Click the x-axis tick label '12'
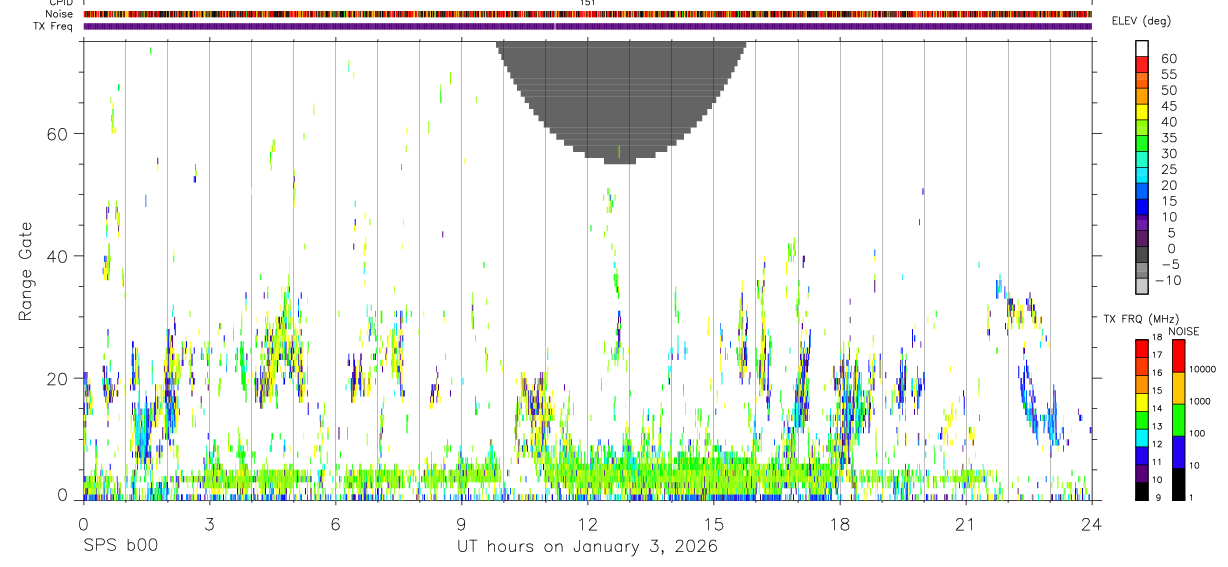This screenshot has width=1228, height=567. click(x=587, y=524)
